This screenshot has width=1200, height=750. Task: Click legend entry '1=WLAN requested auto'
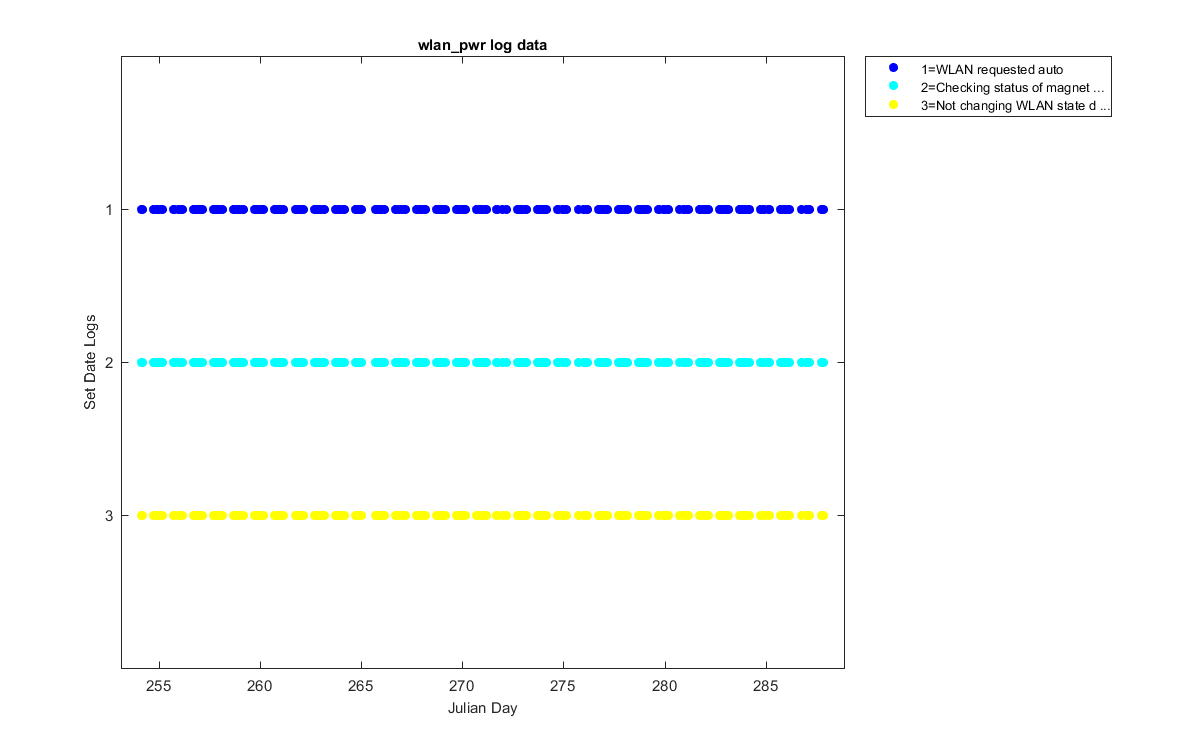[x=991, y=69]
